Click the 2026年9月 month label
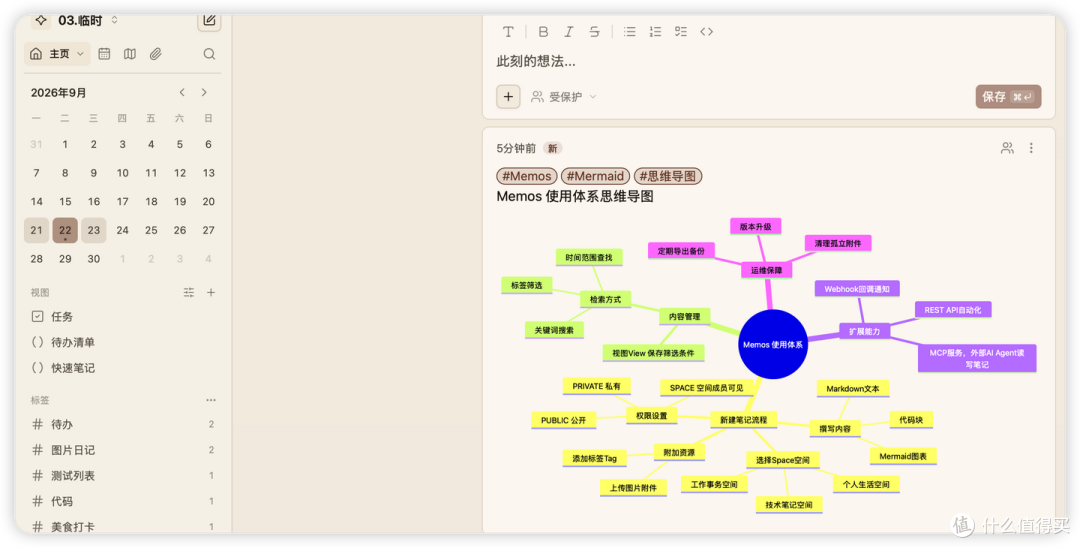Screen dimensions: 1080x548 (59, 93)
